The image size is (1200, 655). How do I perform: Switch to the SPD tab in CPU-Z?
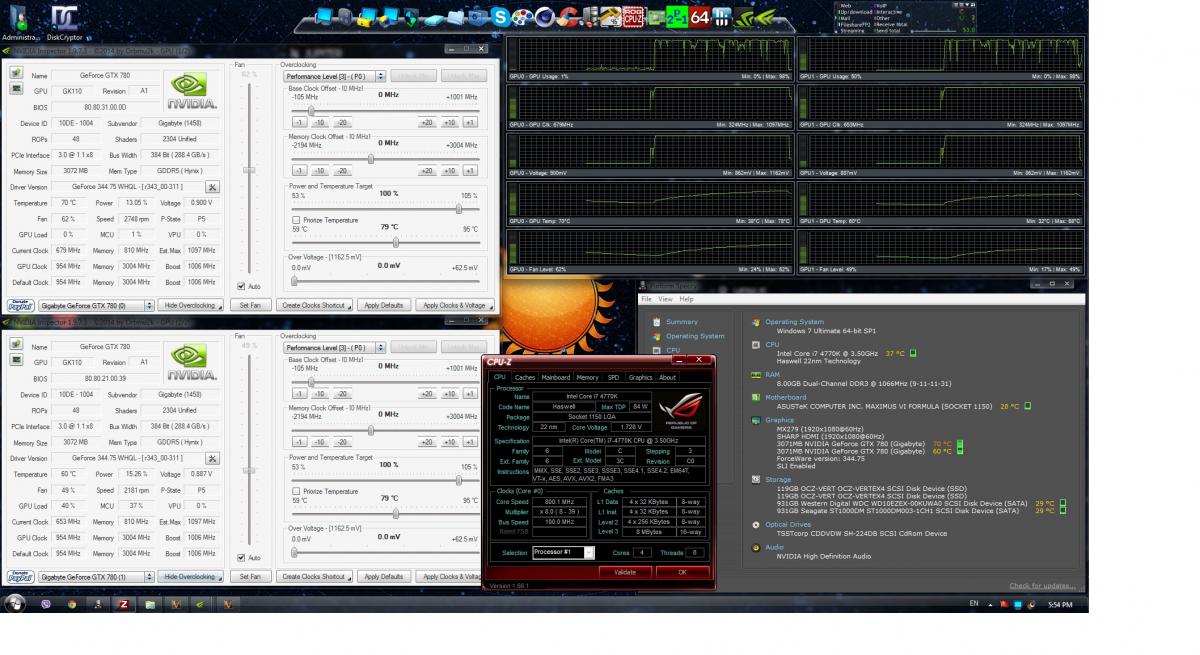[x=613, y=377]
